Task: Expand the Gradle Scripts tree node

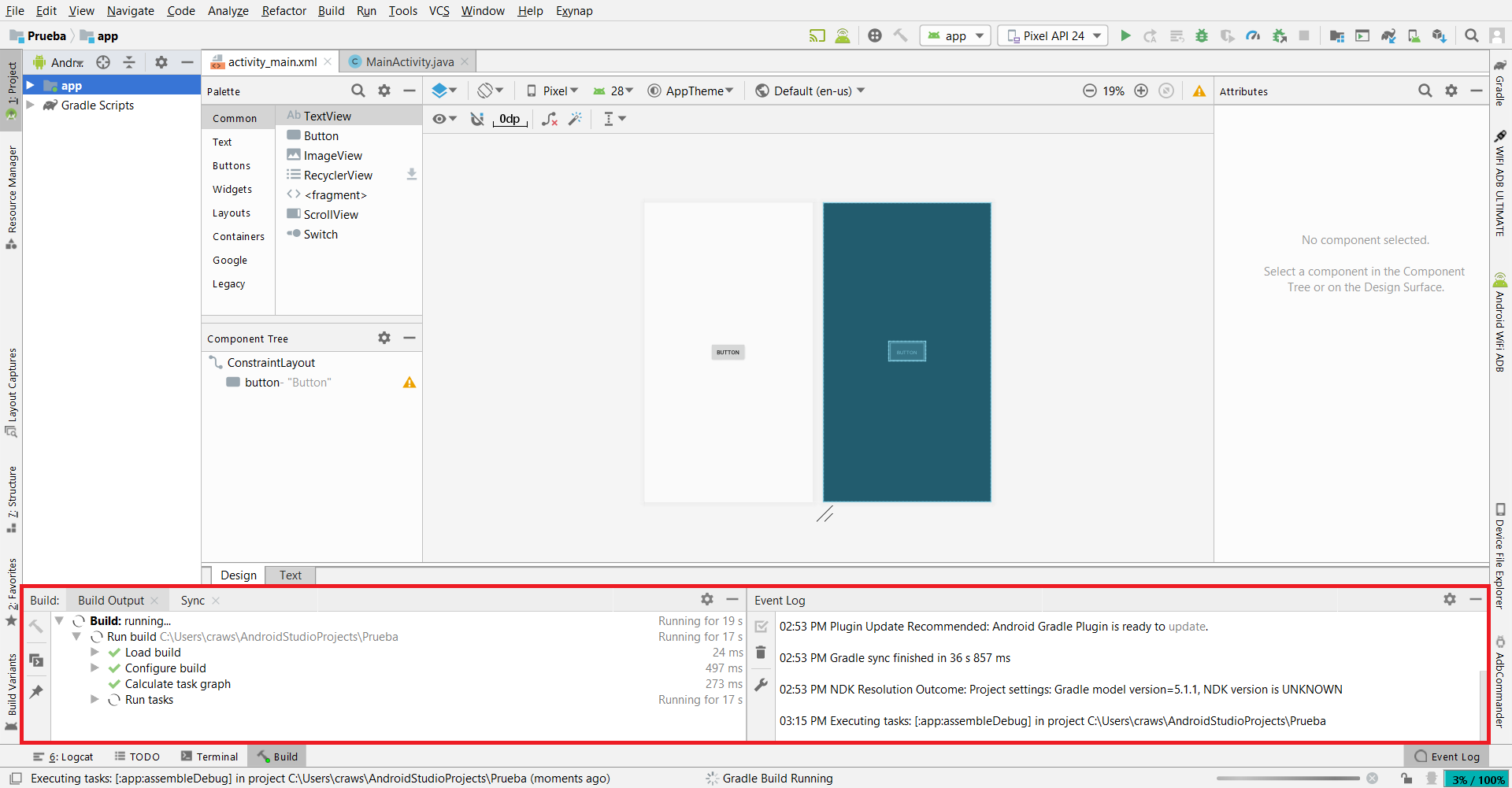Action: (x=31, y=105)
